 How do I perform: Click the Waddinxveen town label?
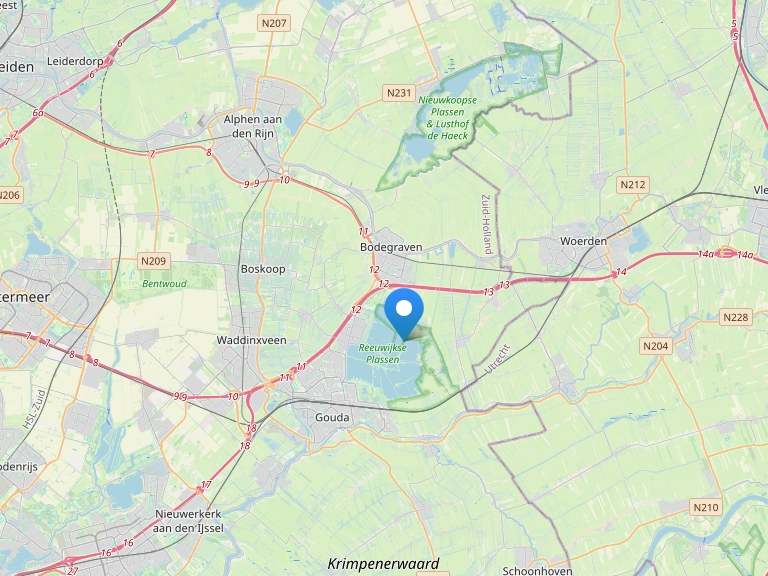tap(251, 340)
